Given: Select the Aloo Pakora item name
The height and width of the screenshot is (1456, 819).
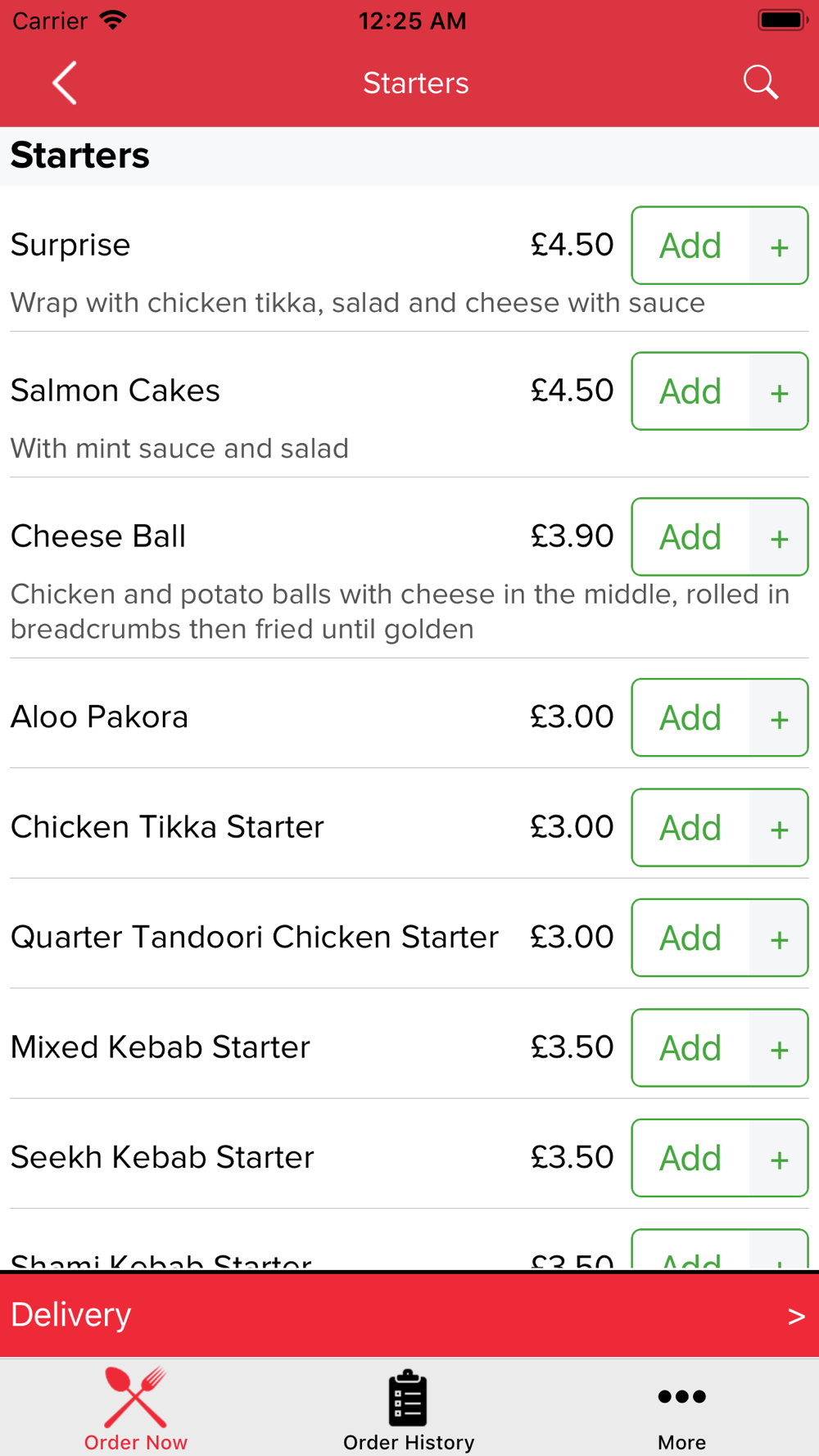Looking at the screenshot, I should point(99,717).
